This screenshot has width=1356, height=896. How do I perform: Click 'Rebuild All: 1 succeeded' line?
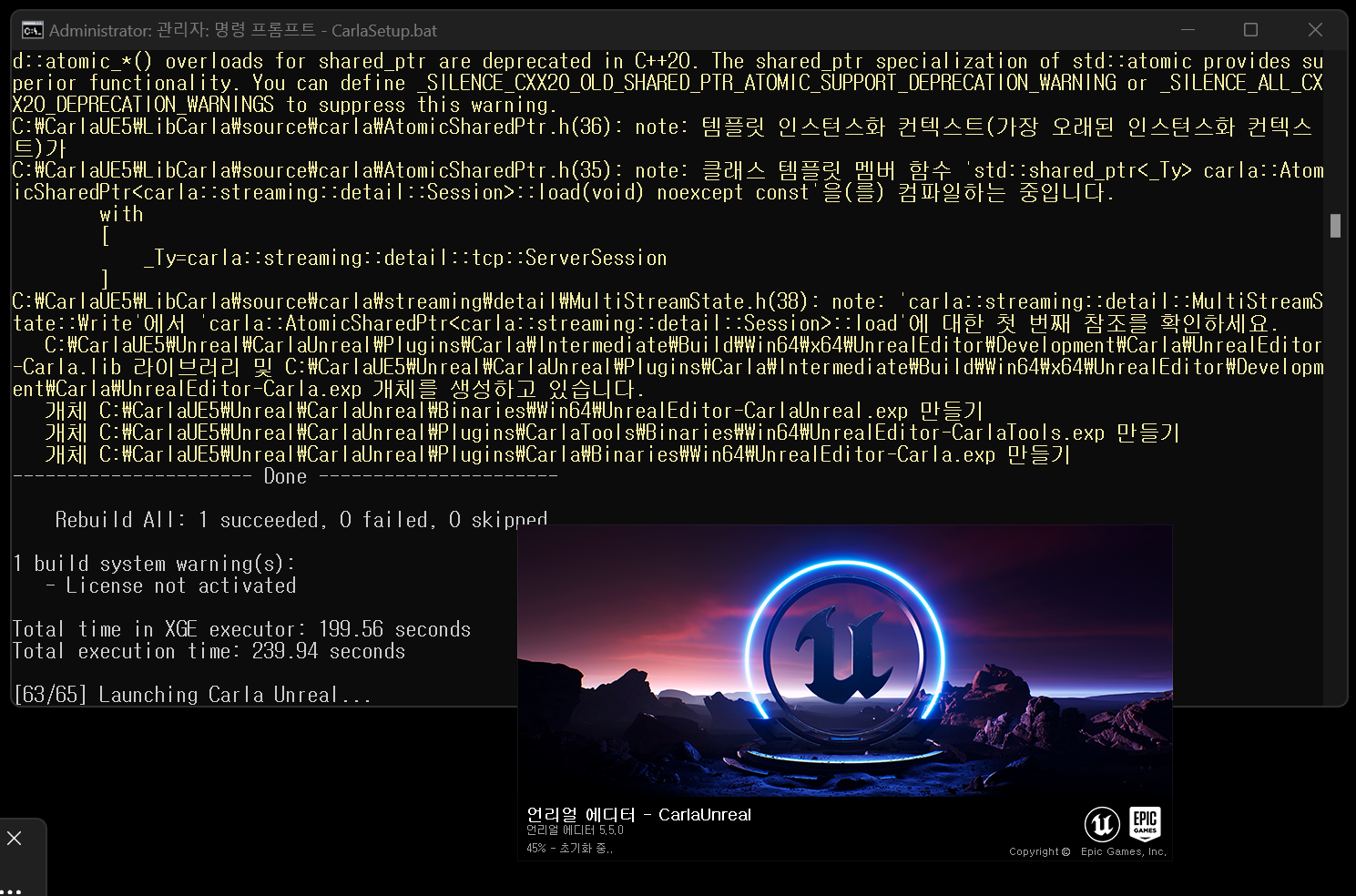301,520
